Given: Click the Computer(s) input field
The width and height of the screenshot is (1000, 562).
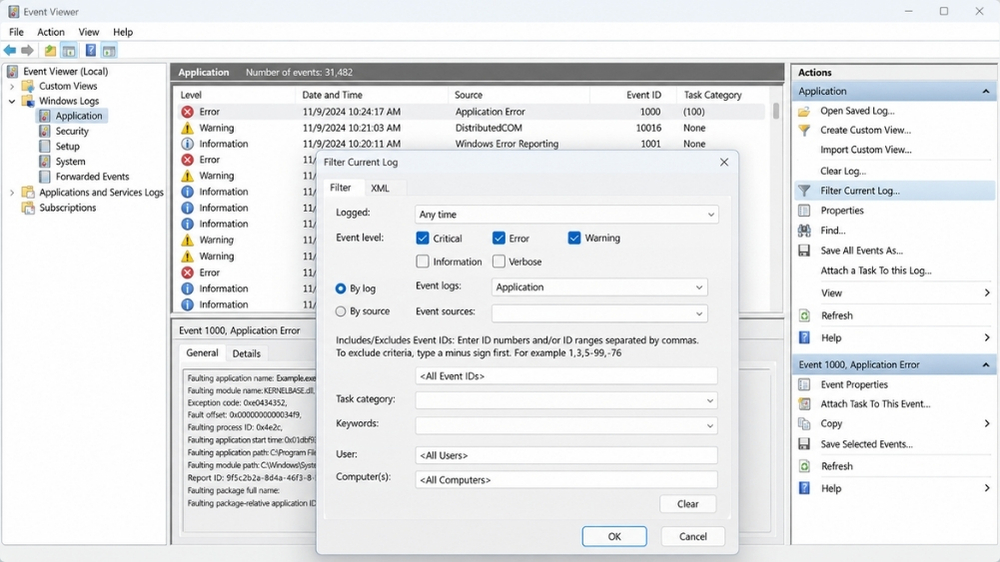Looking at the screenshot, I should pos(566,480).
